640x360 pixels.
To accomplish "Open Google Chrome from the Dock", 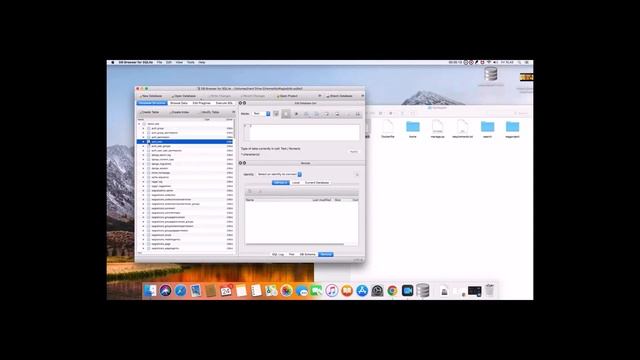I will pos(392,291).
